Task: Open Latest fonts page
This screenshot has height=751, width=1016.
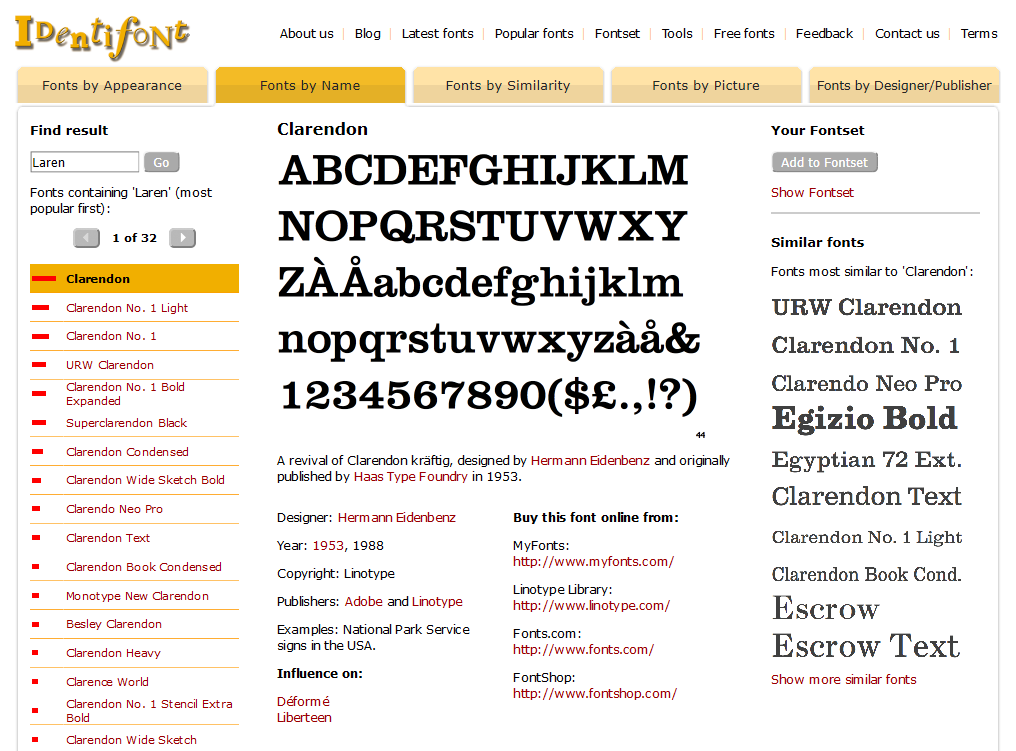Action: click(x=437, y=34)
